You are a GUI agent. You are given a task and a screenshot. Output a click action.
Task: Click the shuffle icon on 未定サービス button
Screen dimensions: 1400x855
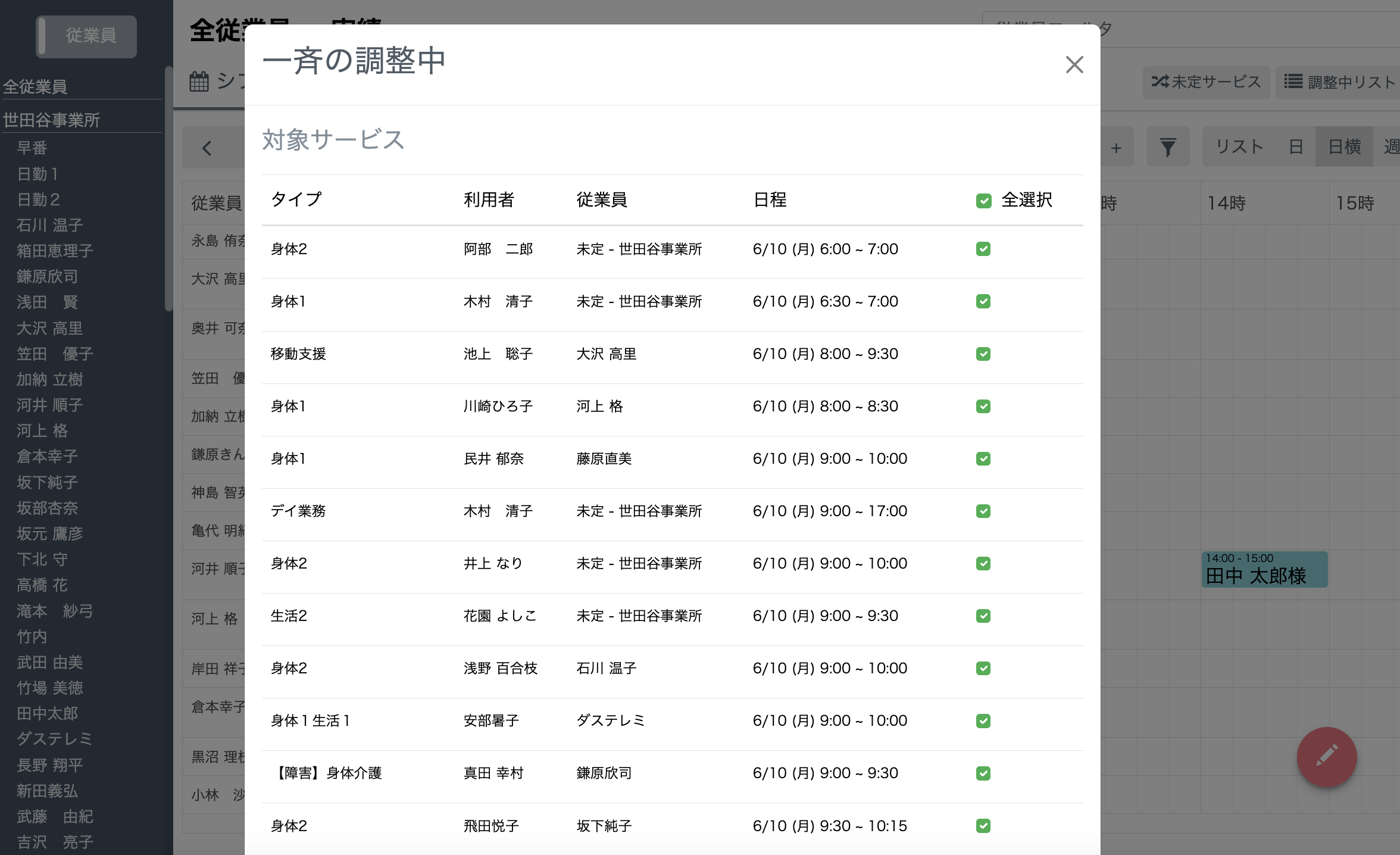click(1161, 82)
